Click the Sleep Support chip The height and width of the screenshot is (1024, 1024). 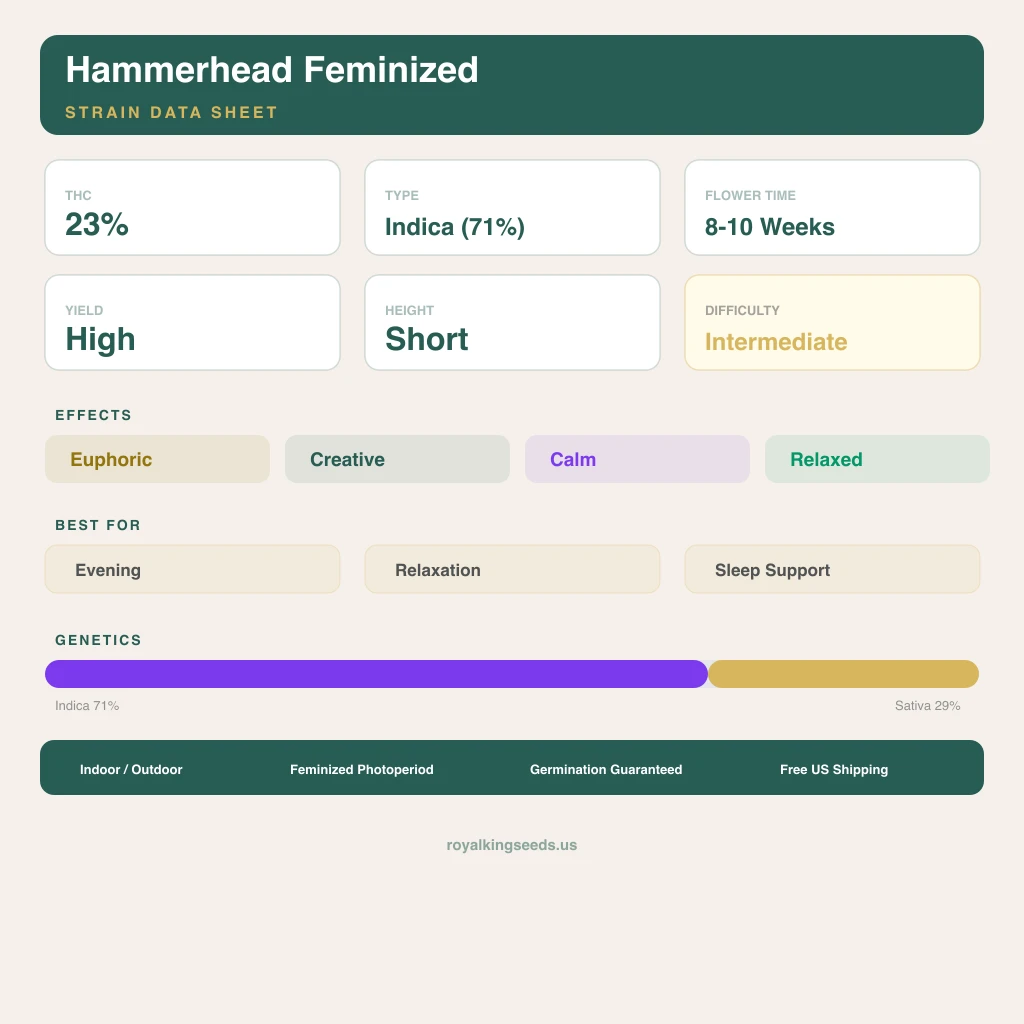(x=832, y=569)
